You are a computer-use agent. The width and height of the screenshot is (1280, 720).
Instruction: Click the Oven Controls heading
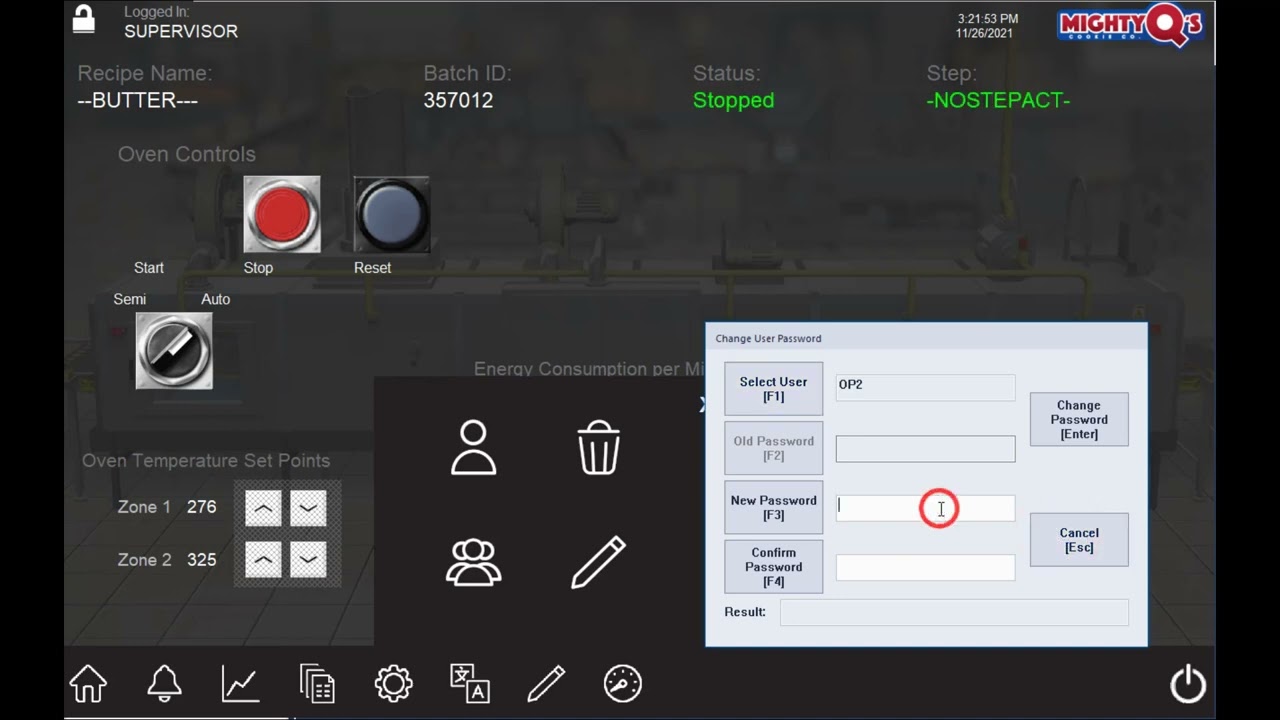187,154
